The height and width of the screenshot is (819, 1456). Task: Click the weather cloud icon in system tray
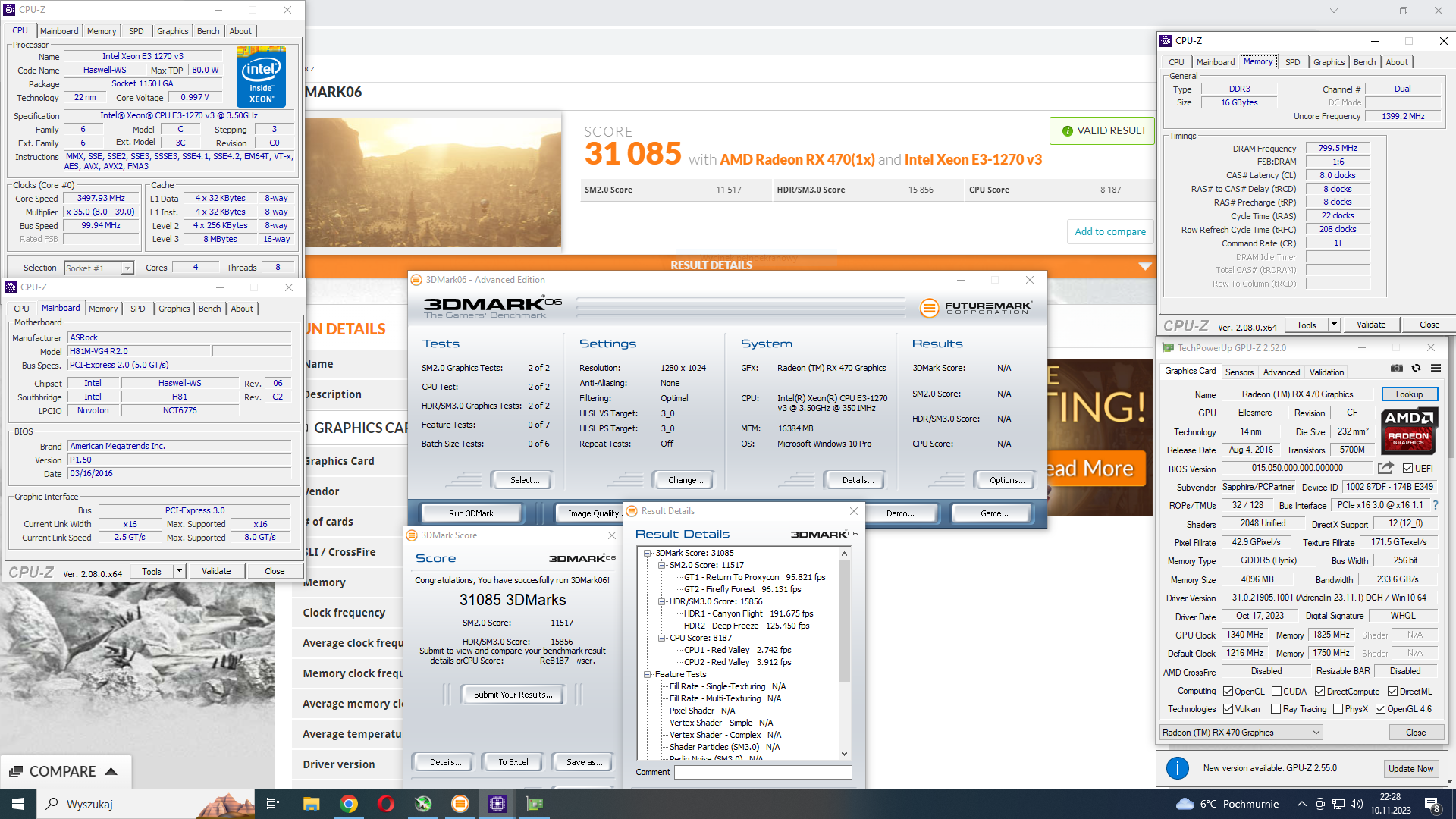pos(1185,804)
